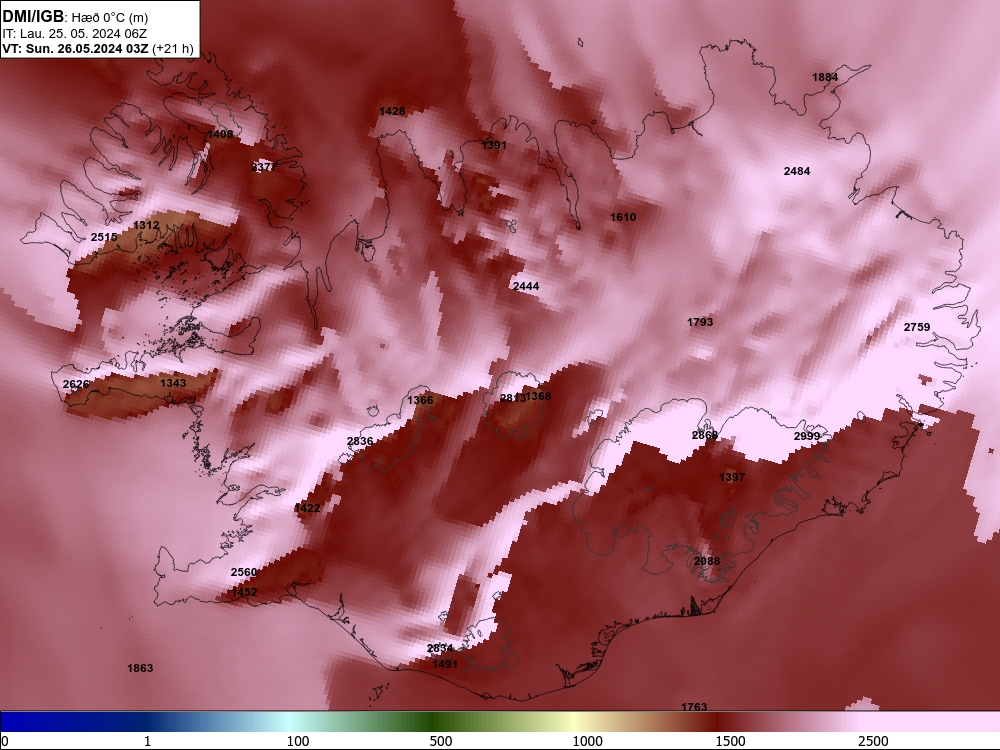Click the map value 1391
The image size is (1000, 750).
pyautogui.click(x=494, y=145)
